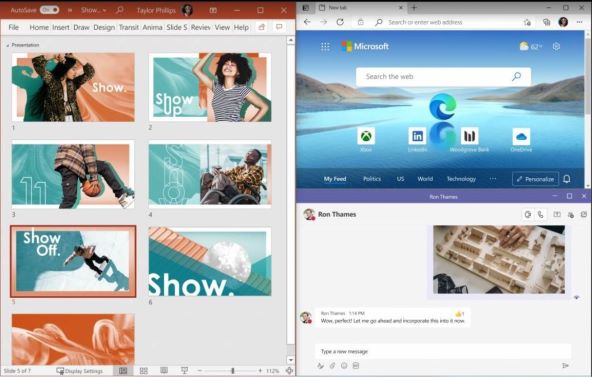Open the Slide Show ribbon tab

pyautogui.click(x=177, y=27)
